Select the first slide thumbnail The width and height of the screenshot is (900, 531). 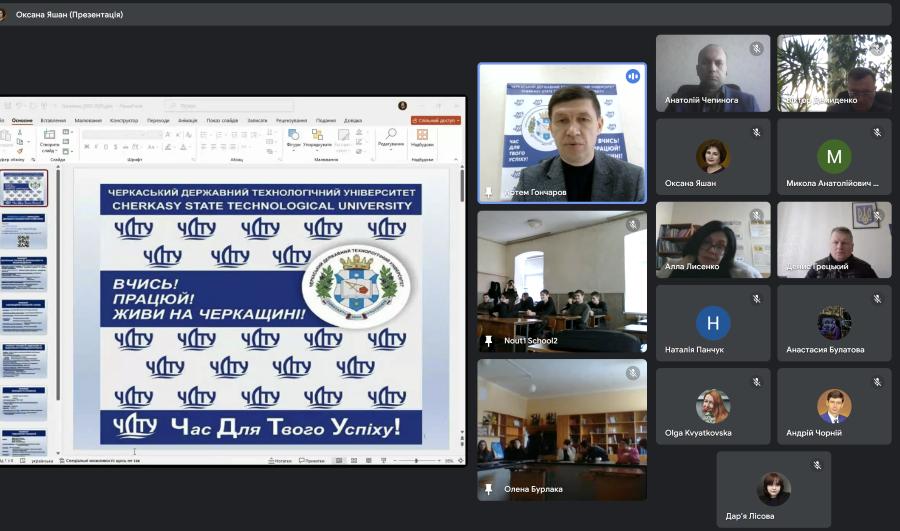pos(24,188)
